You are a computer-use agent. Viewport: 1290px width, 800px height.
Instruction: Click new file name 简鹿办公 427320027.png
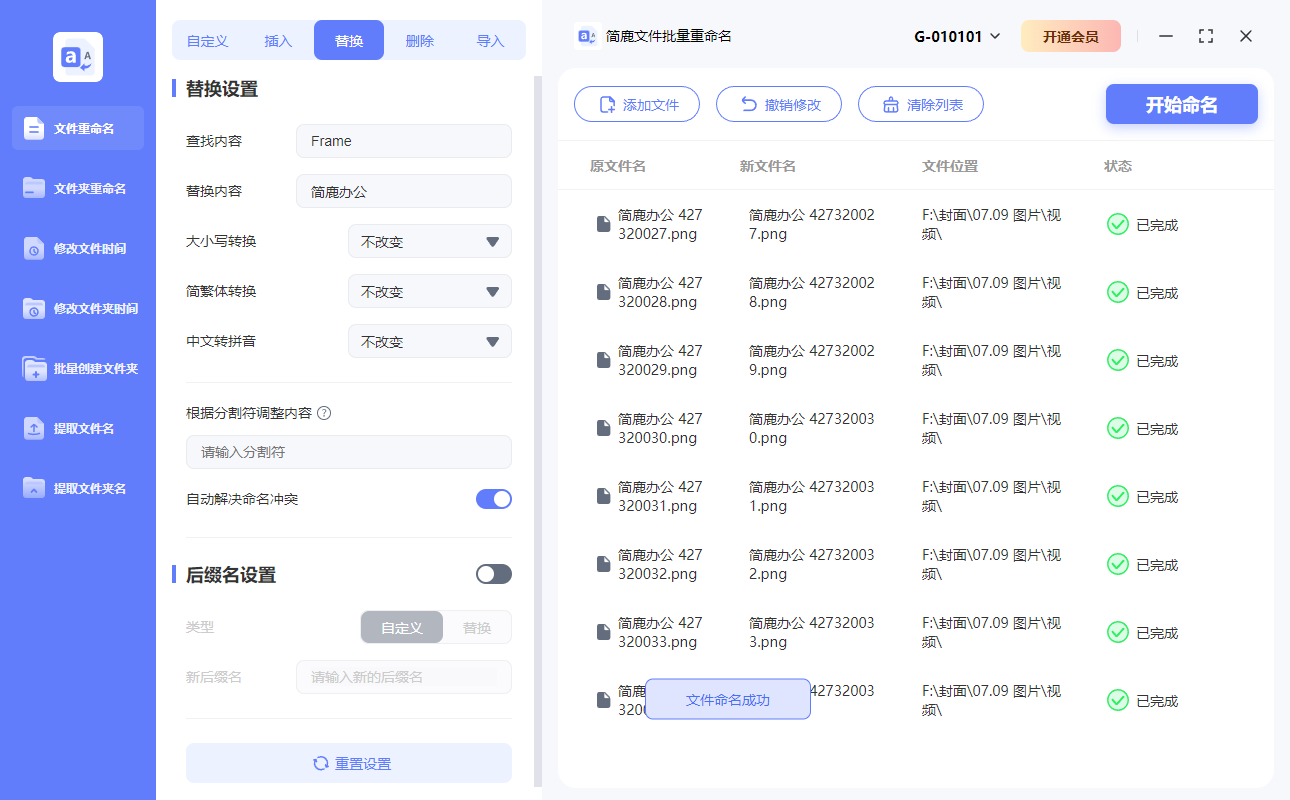tap(812, 224)
